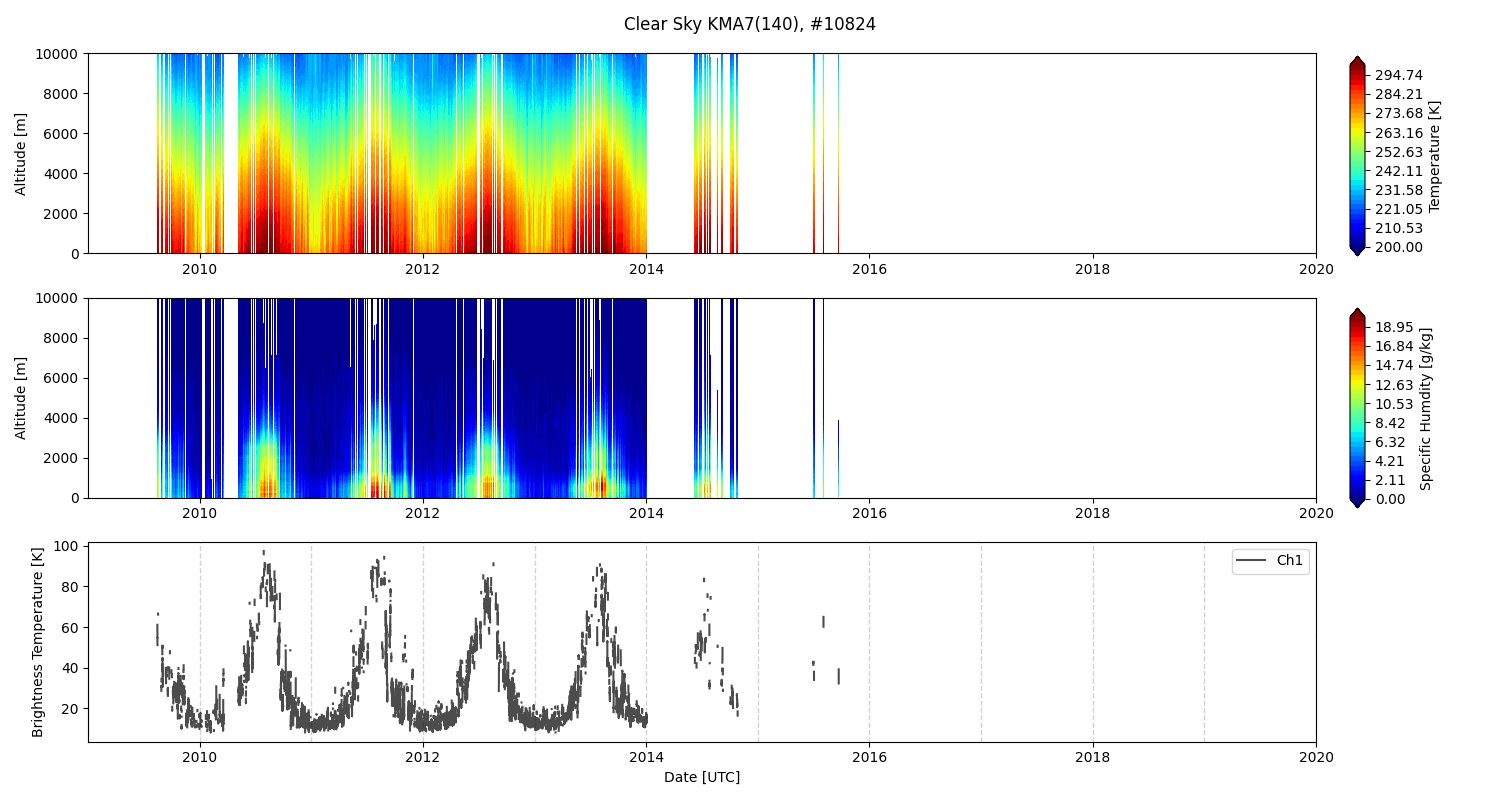Click the 231.58 colorbar tick value
Screen dimensions: 1500x800
1398,190
